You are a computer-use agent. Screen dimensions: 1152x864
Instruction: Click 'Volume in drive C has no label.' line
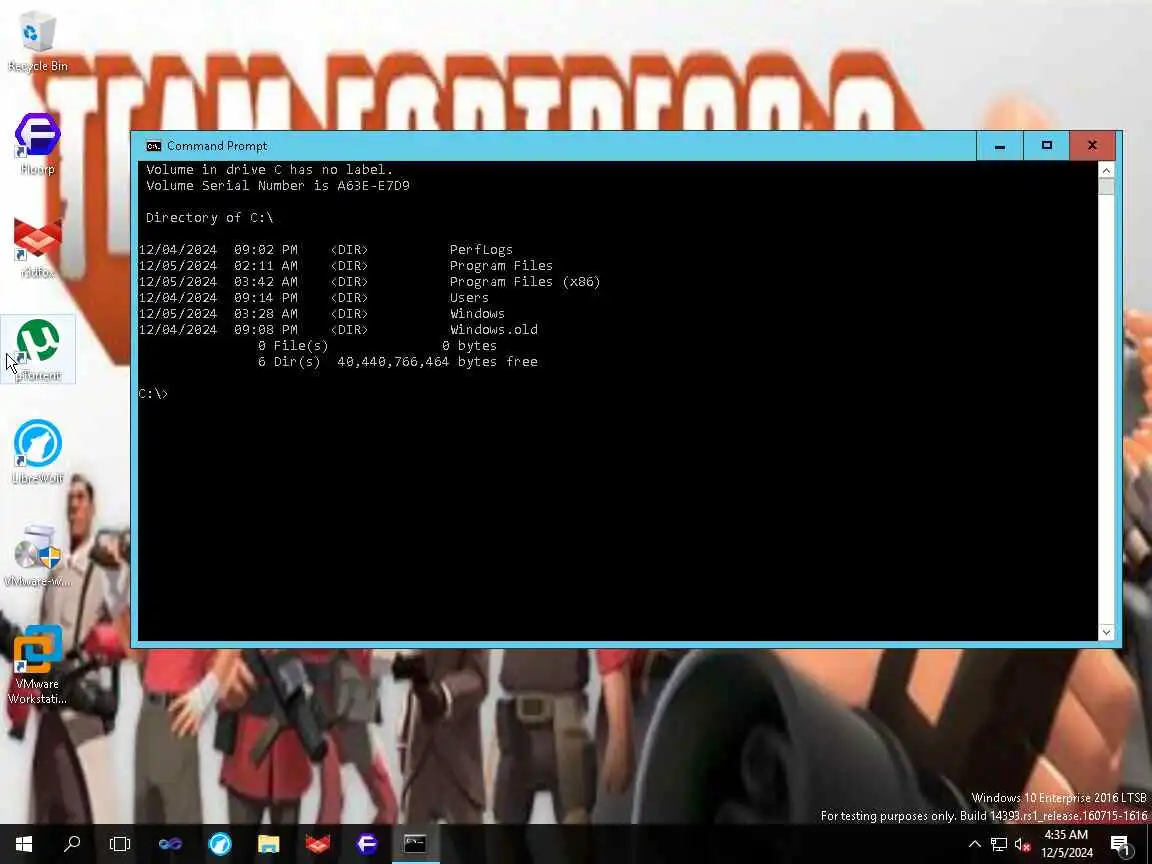tap(270, 170)
